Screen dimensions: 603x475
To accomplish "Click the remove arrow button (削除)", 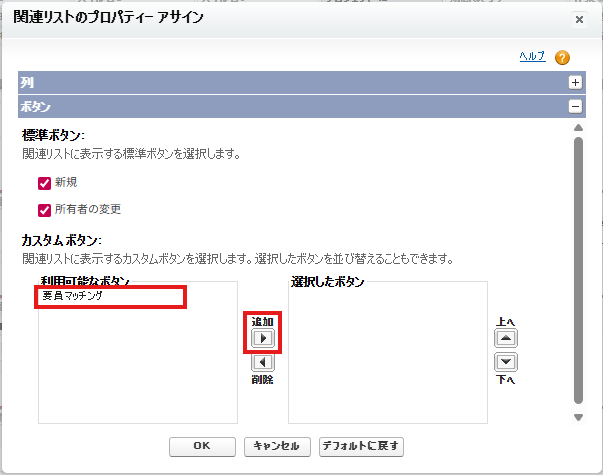I will coord(262,363).
